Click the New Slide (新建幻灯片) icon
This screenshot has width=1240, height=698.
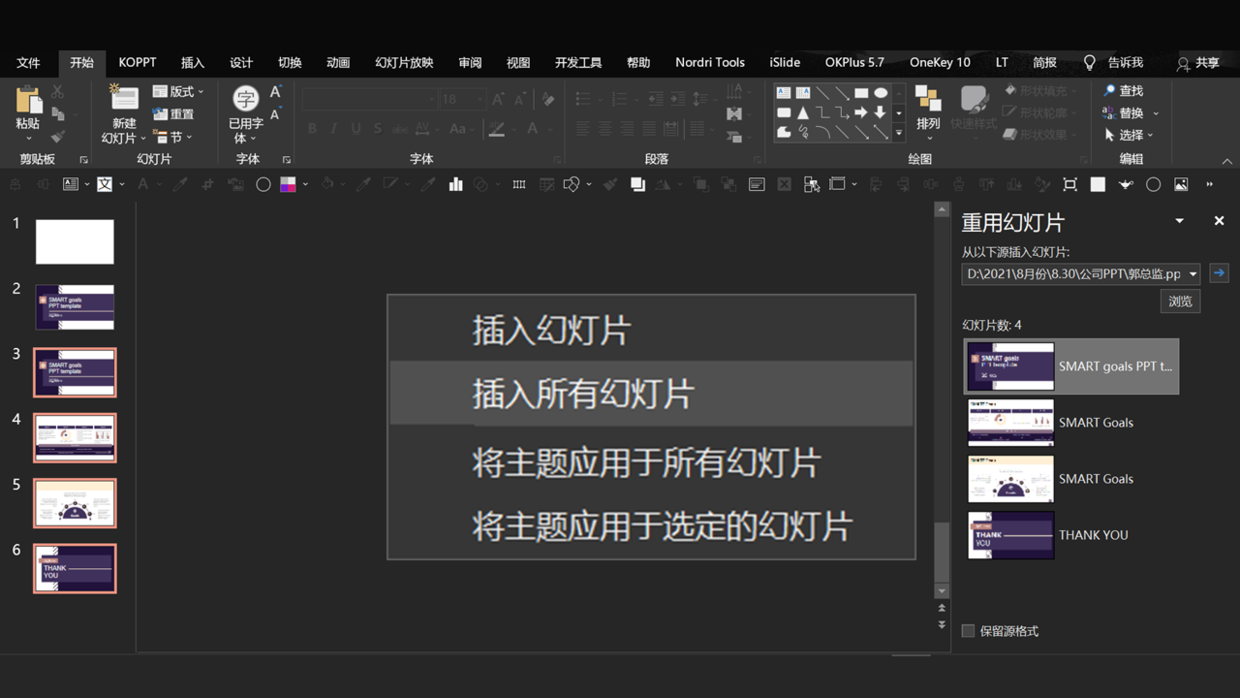[124, 99]
